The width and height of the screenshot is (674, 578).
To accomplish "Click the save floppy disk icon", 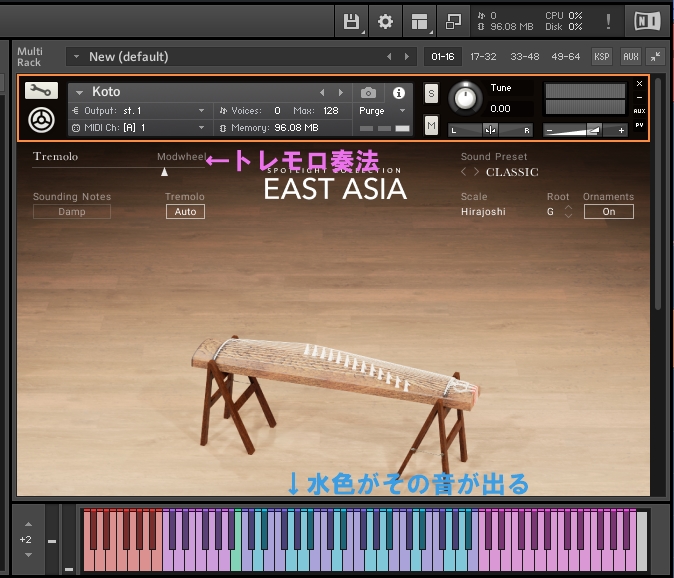I will (351, 21).
